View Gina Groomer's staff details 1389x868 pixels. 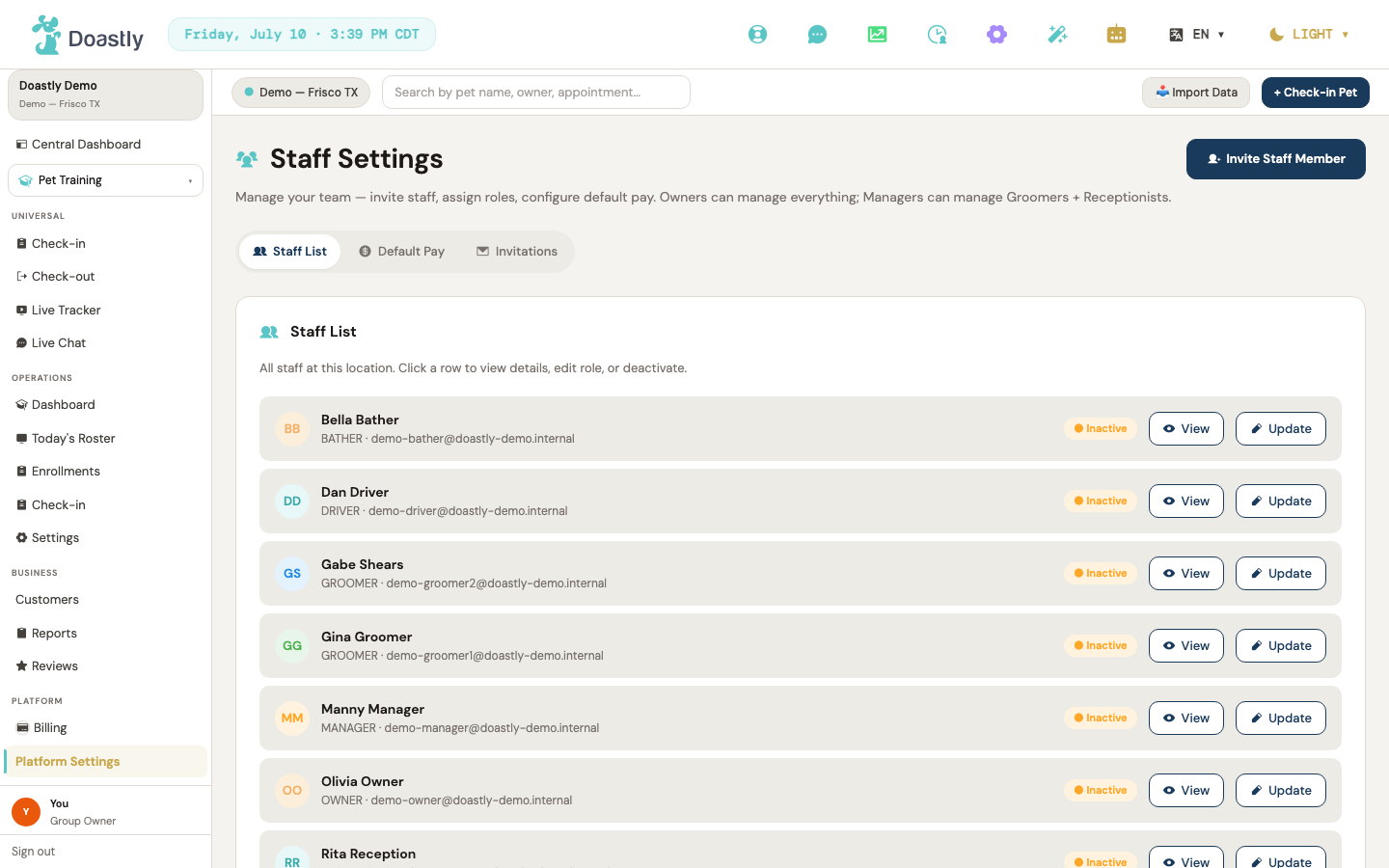coord(1186,646)
